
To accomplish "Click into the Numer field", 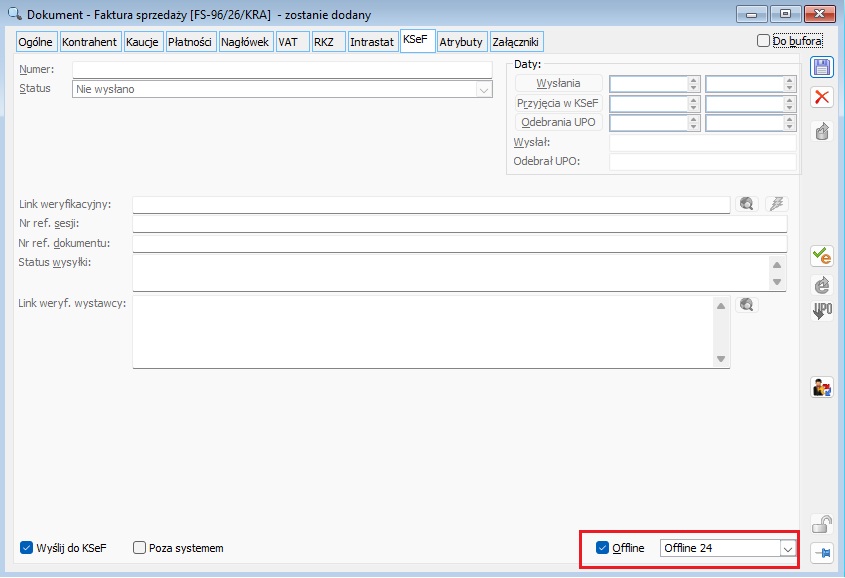I will tap(282, 70).
